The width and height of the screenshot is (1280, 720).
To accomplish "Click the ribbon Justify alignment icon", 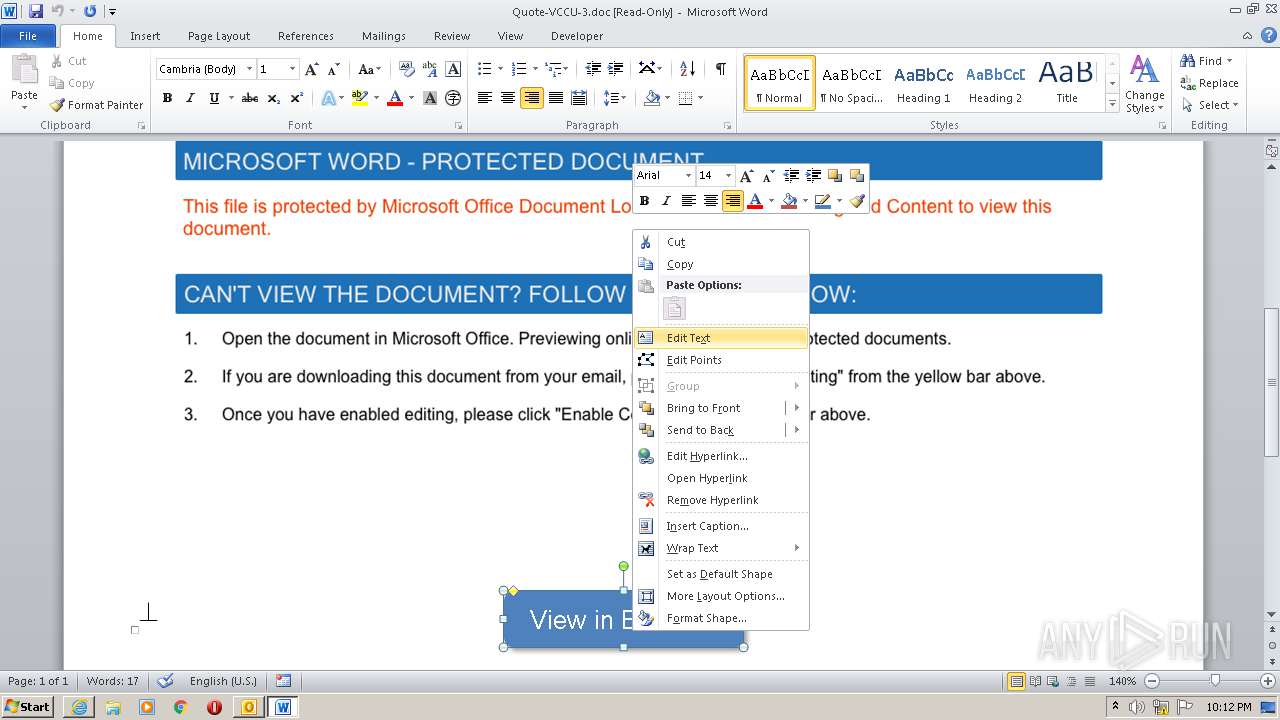I will click(x=555, y=98).
